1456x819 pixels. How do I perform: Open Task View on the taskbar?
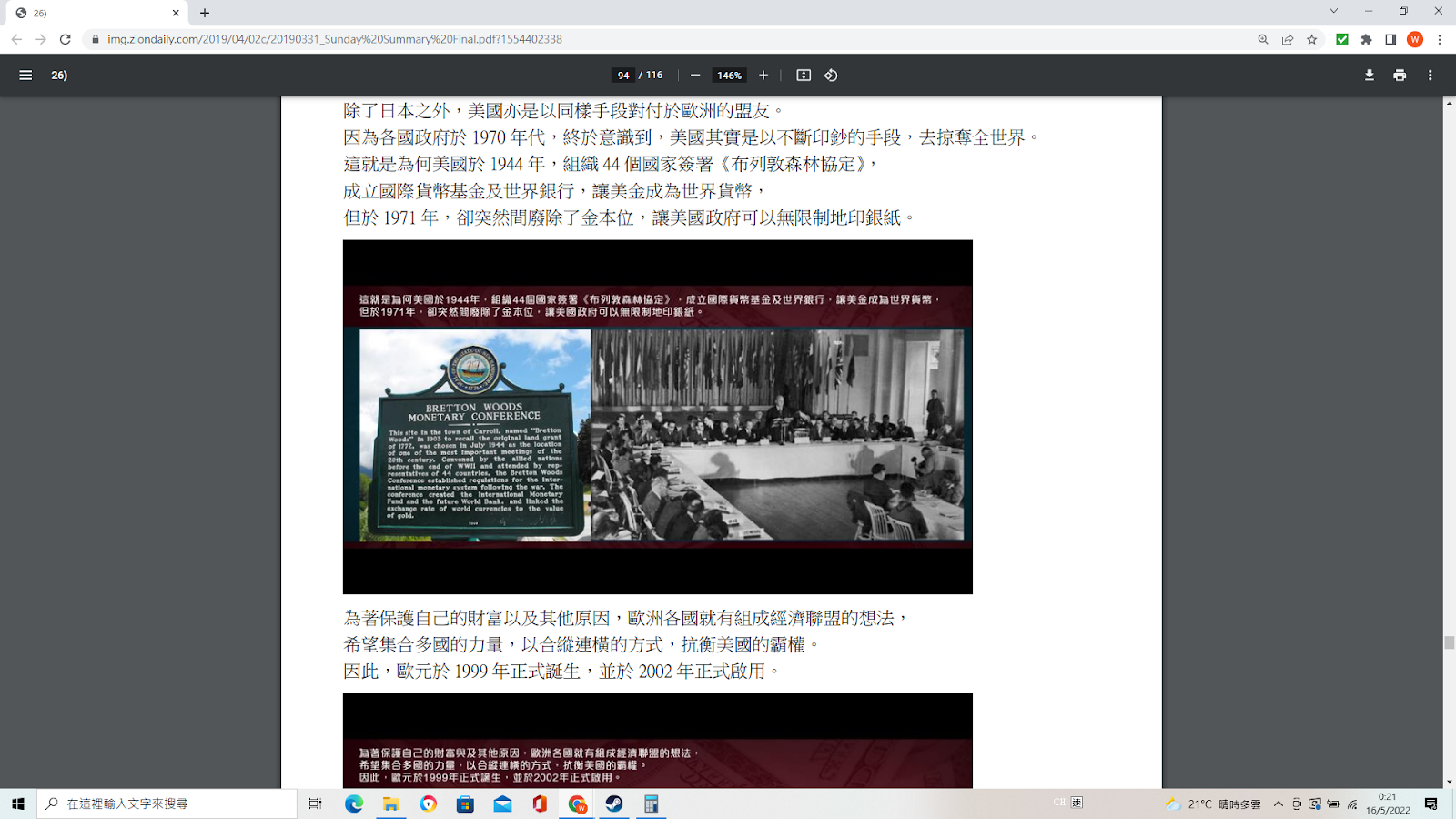316,804
